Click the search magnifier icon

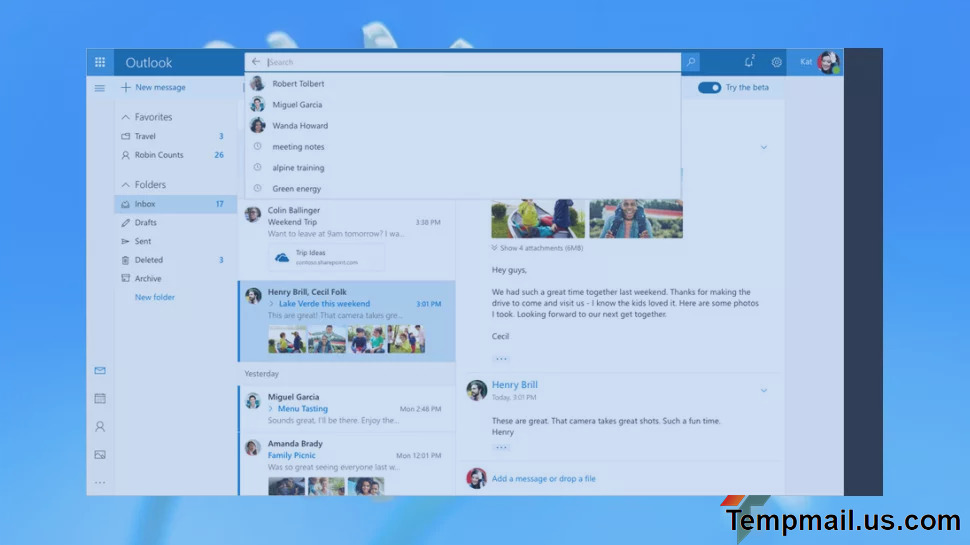(x=691, y=62)
